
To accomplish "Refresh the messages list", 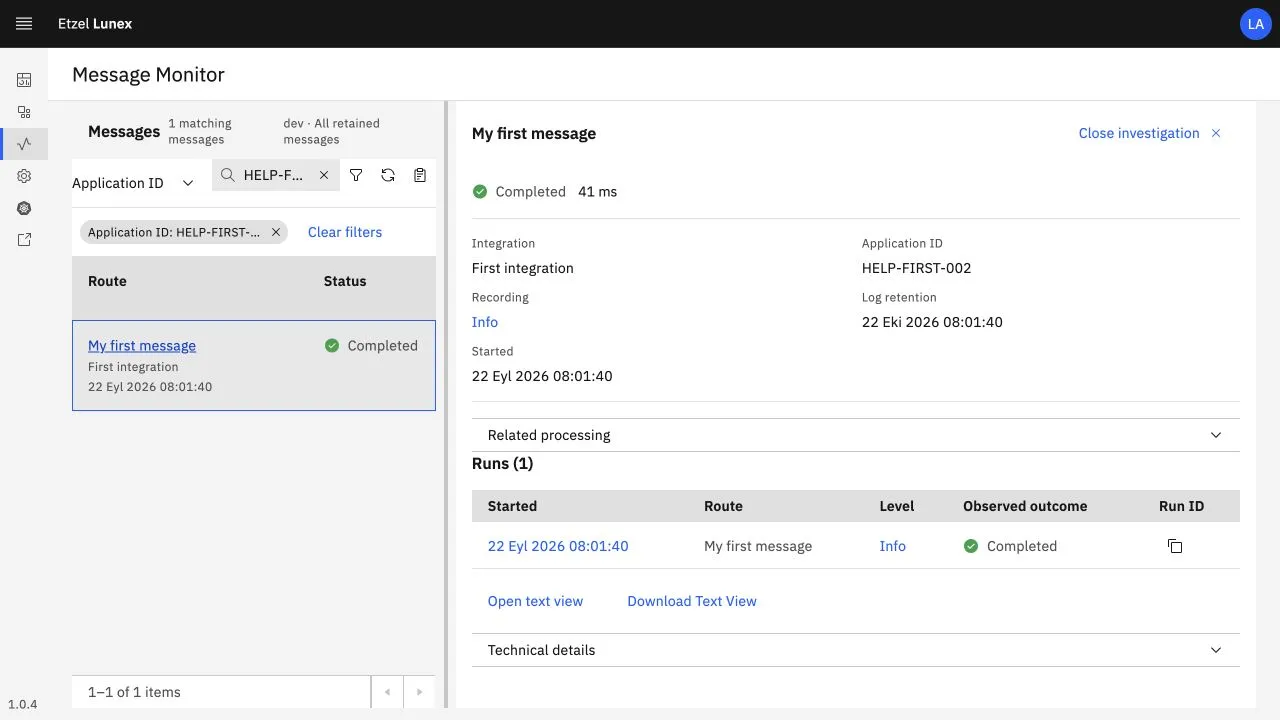I will 388,175.
